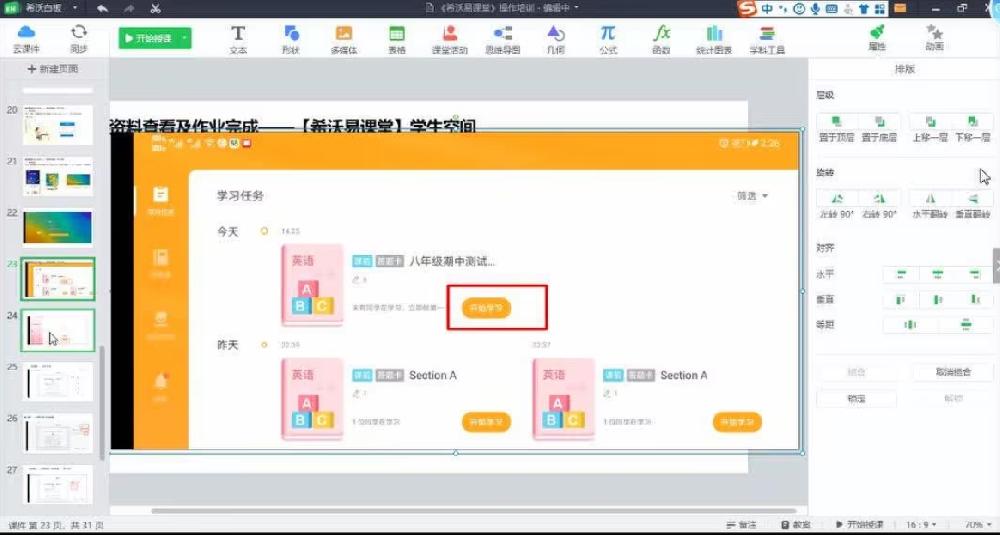Select the 文本 text tool
Screen dimensions: 1000x535
pos(238,40)
